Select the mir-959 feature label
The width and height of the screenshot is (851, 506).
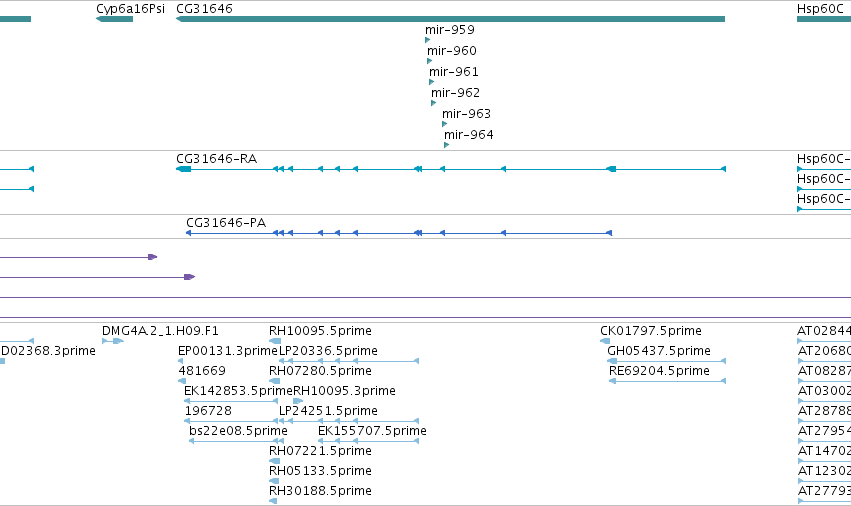click(x=449, y=29)
